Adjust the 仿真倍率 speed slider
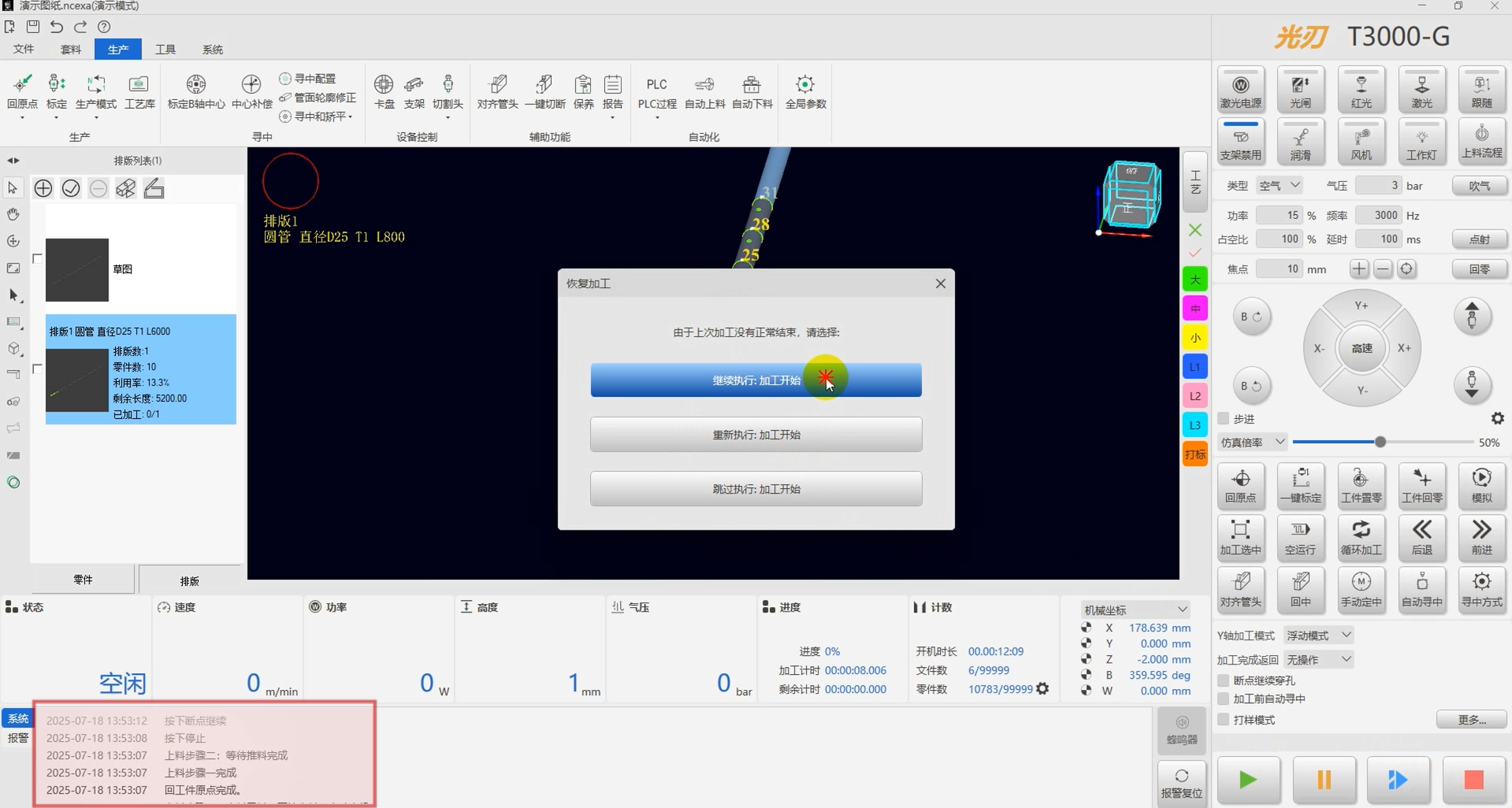Viewport: 1512px width, 808px height. (x=1380, y=443)
